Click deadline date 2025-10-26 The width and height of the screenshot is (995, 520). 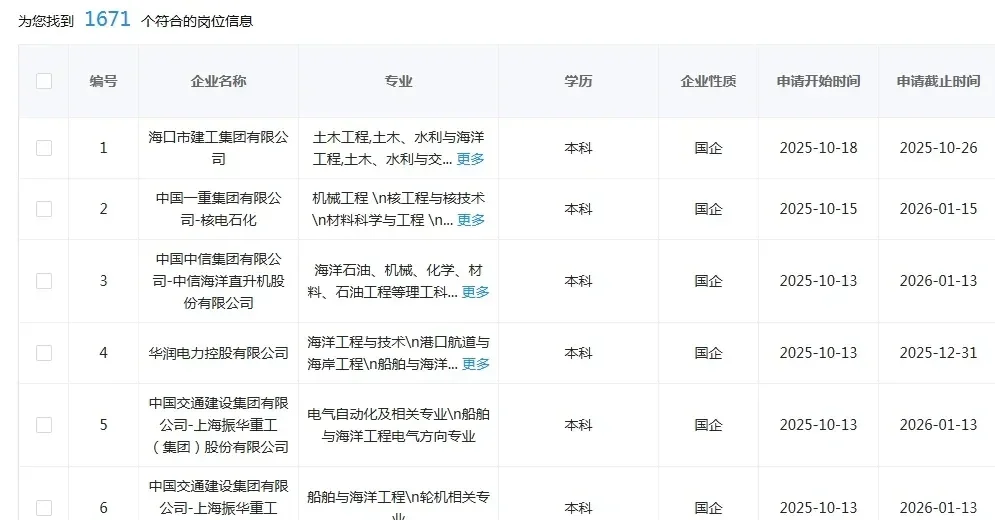pos(939,148)
